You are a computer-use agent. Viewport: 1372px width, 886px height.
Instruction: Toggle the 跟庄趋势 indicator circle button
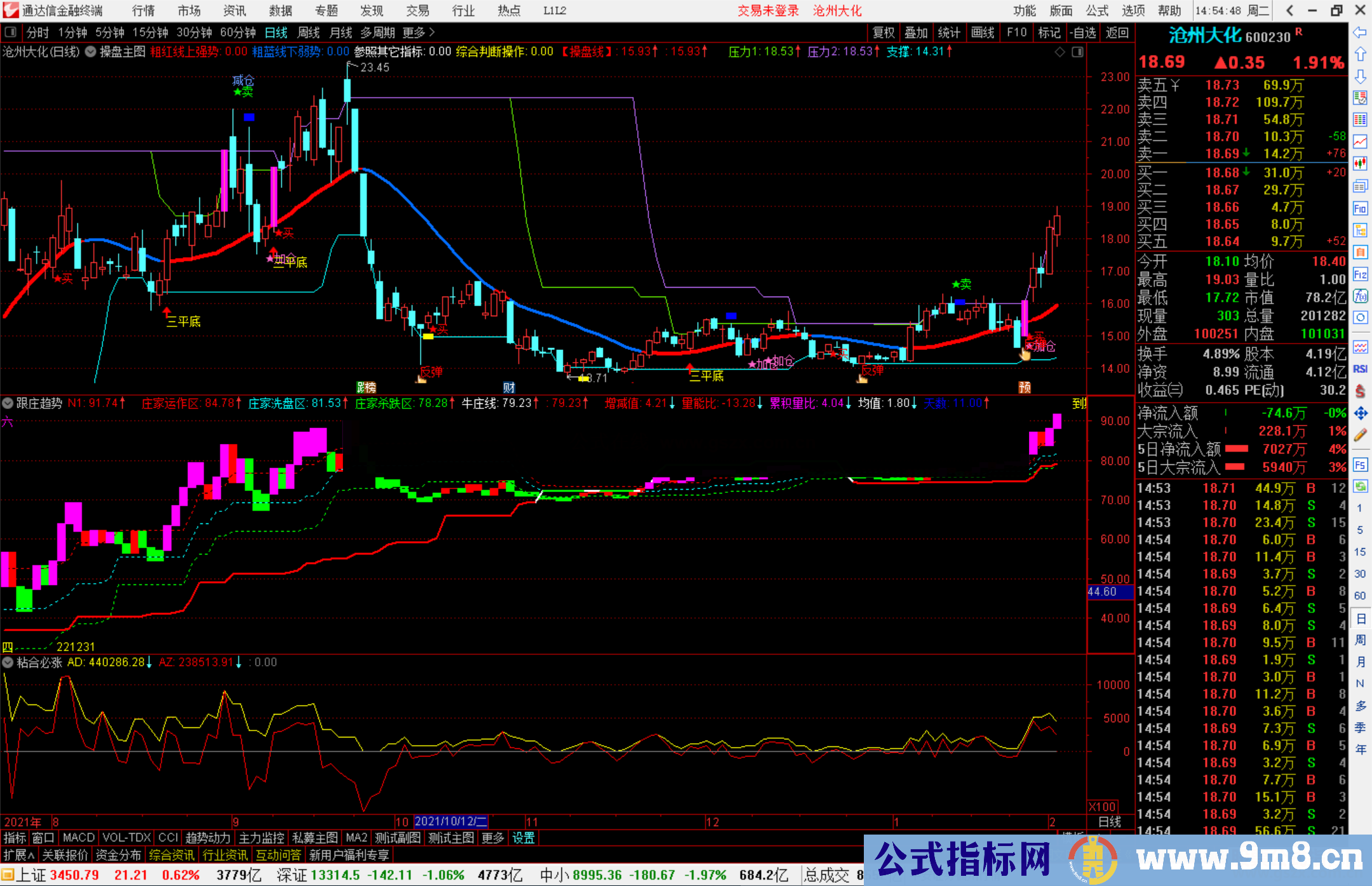coord(8,403)
